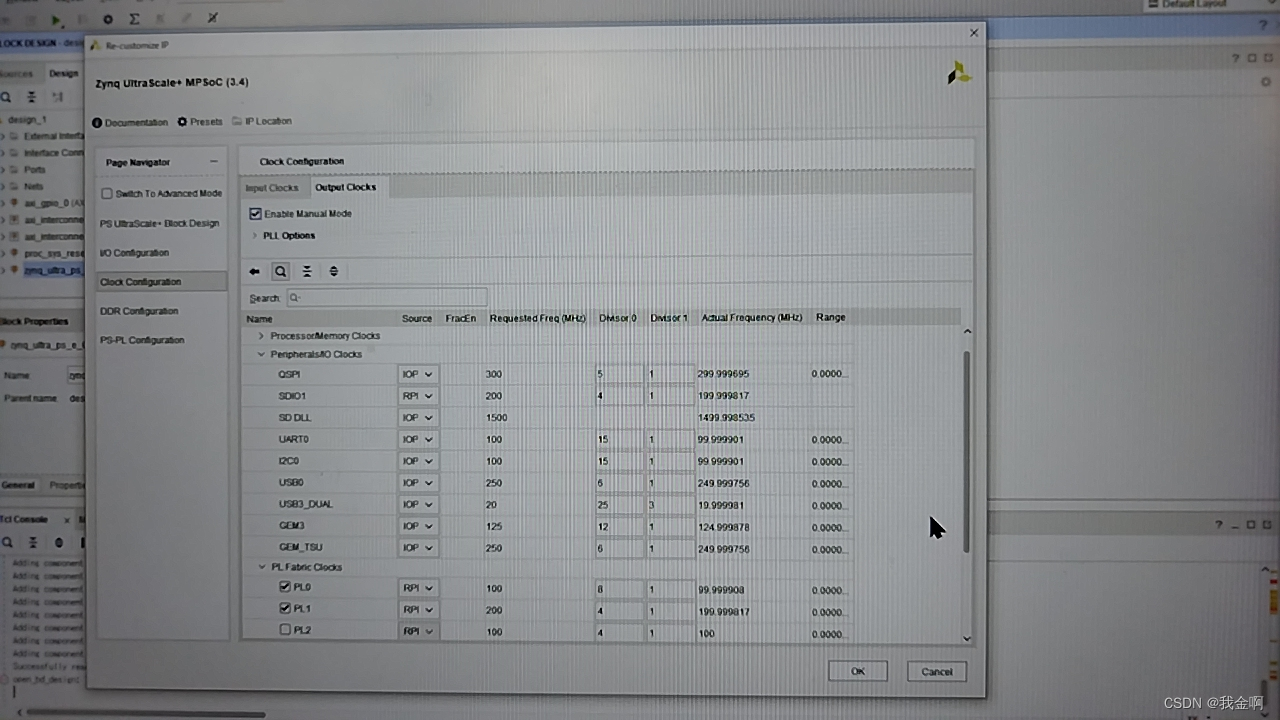Close the Re-customize IP dialog

(974, 33)
